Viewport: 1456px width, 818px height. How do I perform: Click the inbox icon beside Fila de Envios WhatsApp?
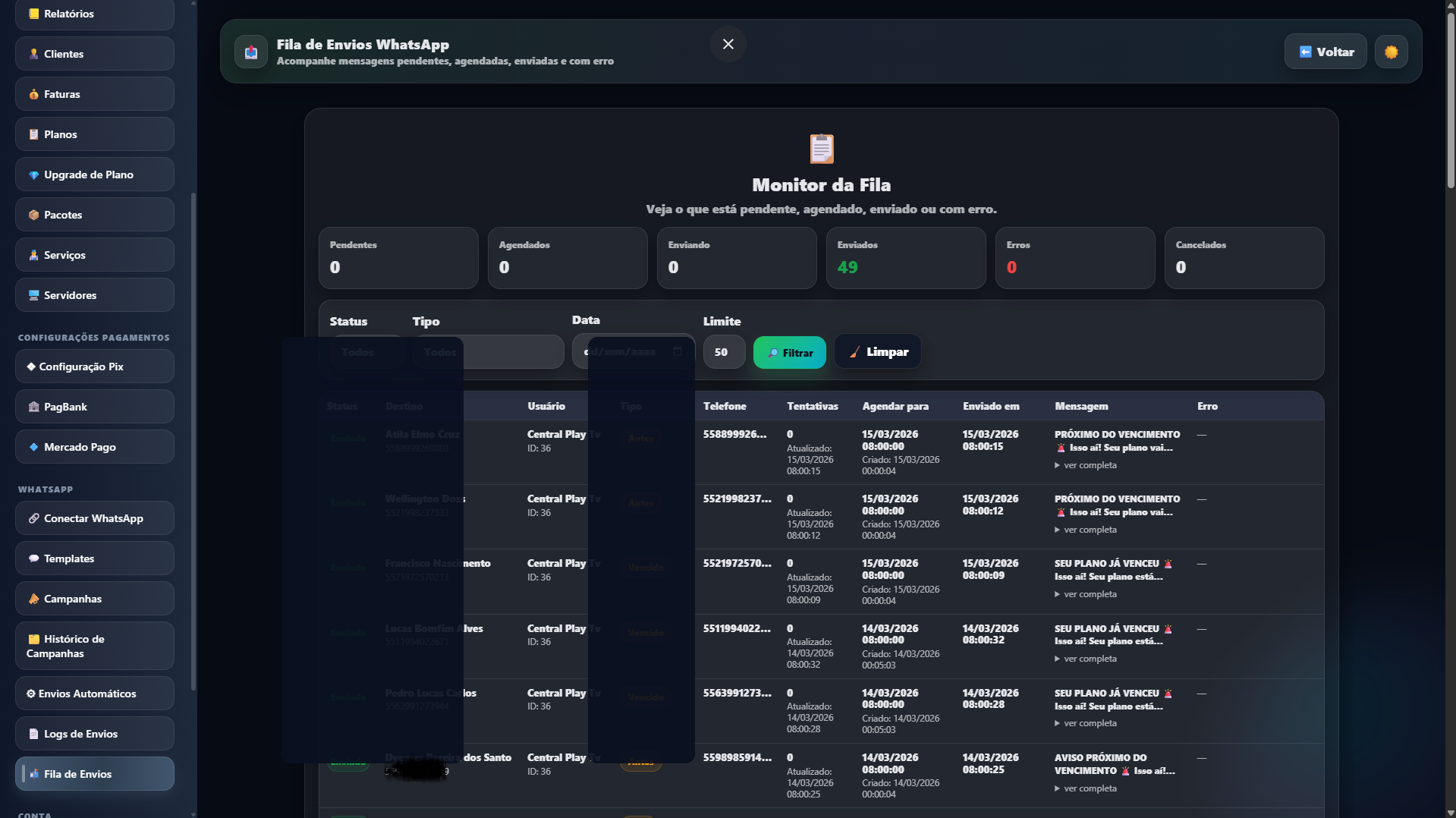(x=251, y=52)
